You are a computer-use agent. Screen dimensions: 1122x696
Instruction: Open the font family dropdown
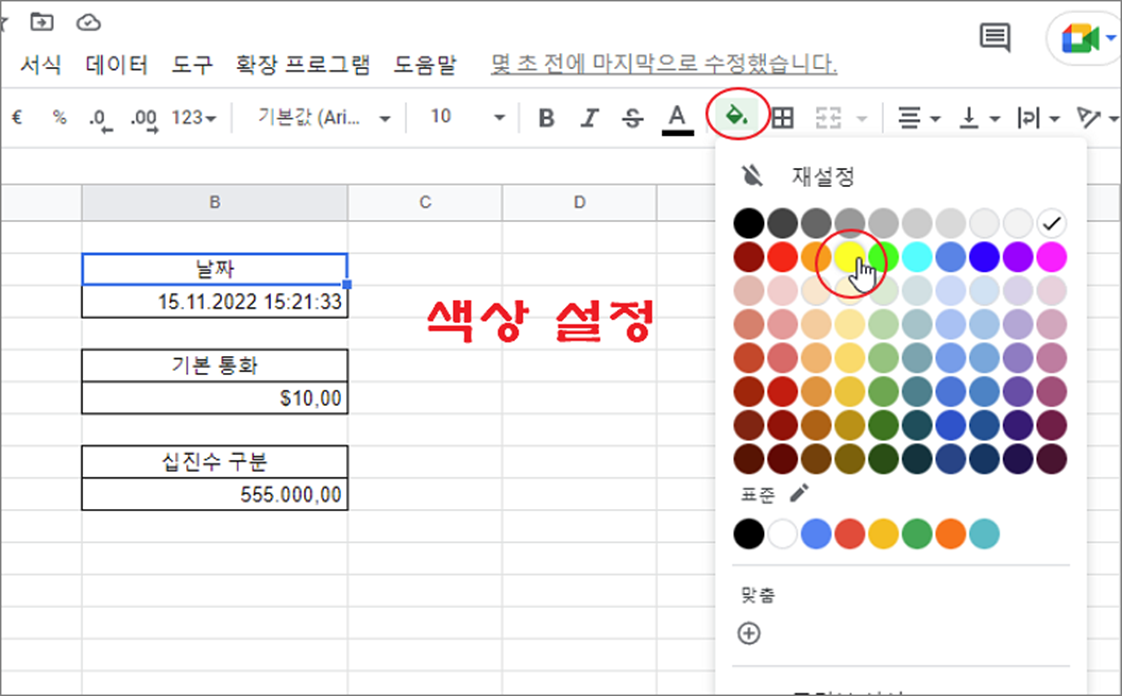click(323, 117)
